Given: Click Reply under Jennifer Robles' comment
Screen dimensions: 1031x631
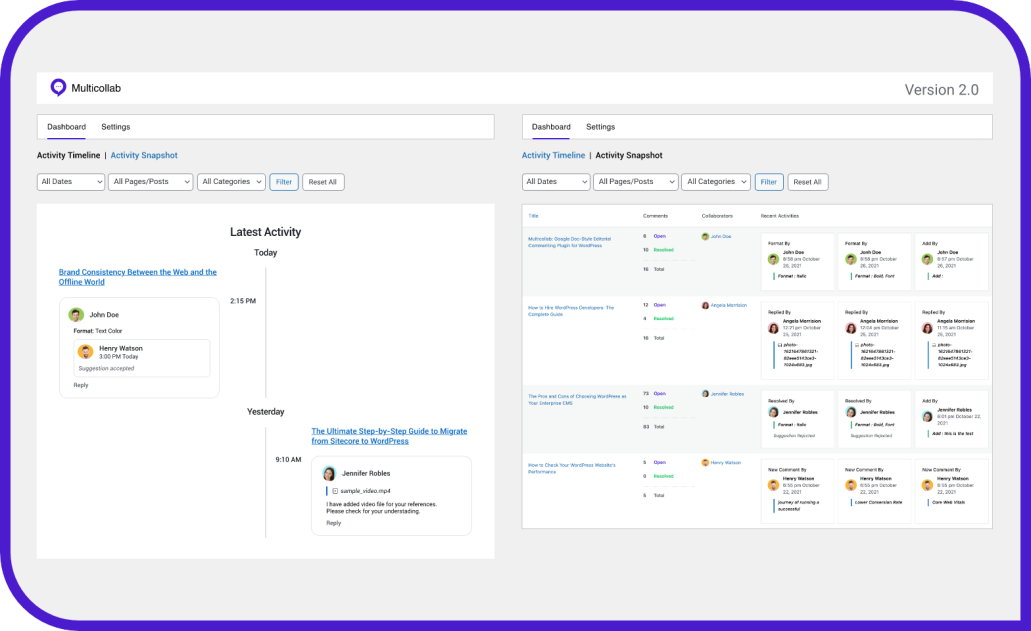Looking at the screenshot, I should [x=334, y=523].
